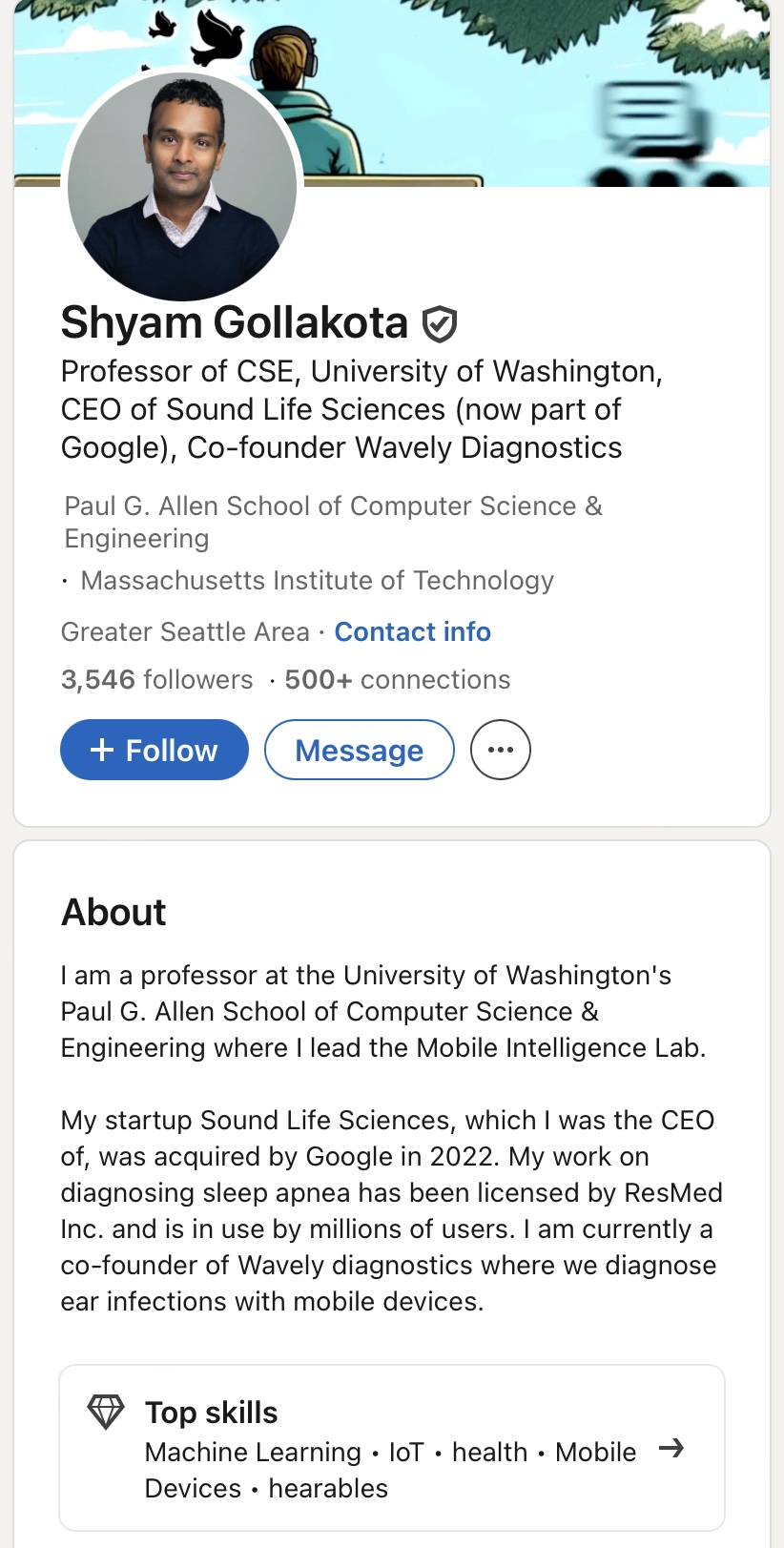Open the Contact info link
This screenshot has width=784, height=1548.
click(412, 631)
